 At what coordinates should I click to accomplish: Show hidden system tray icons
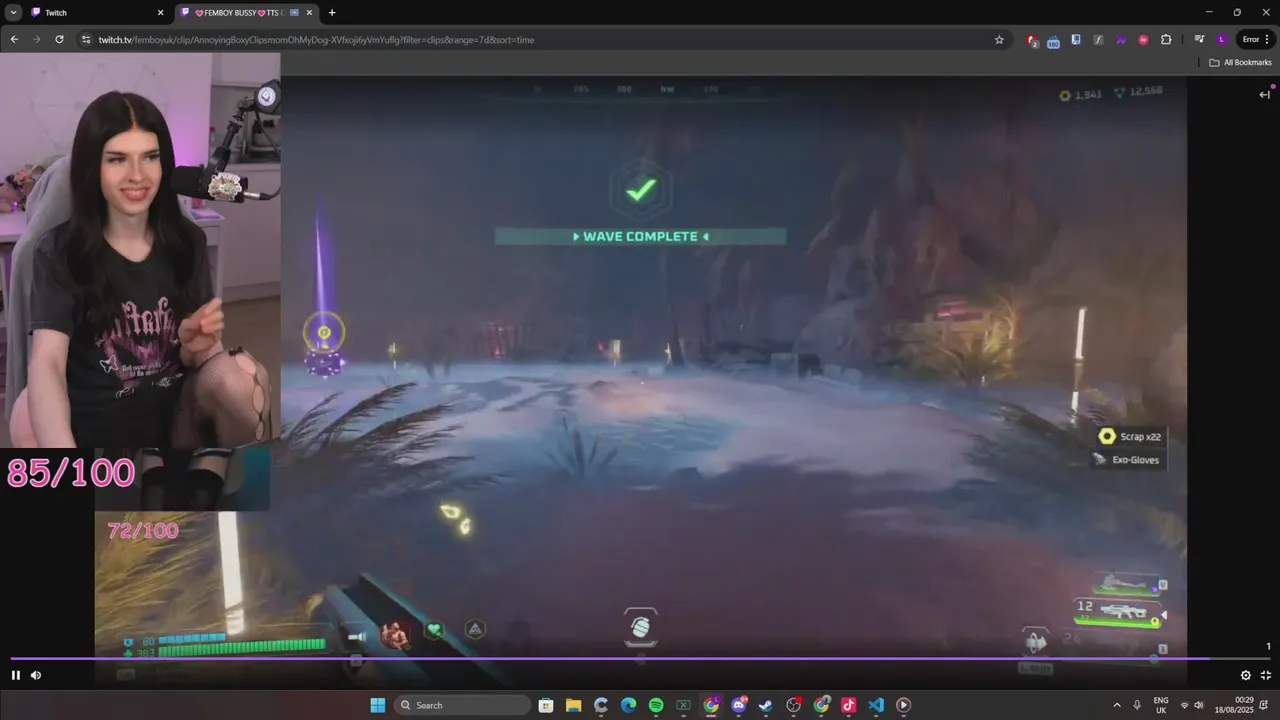pos(1117,705)
